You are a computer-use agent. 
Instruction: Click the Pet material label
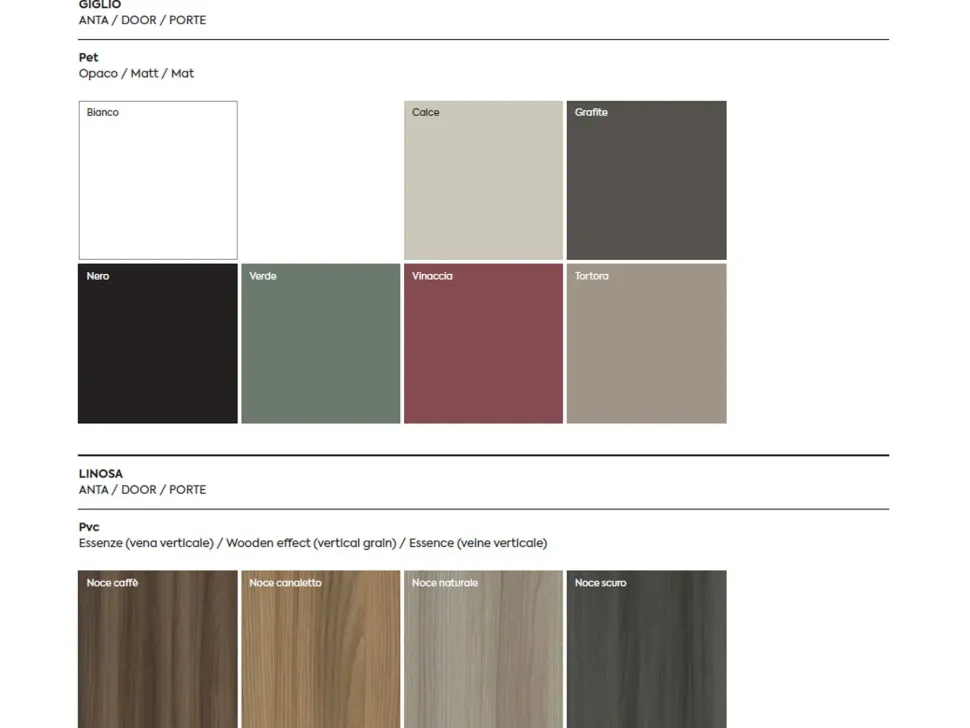[x=89, y=58]
